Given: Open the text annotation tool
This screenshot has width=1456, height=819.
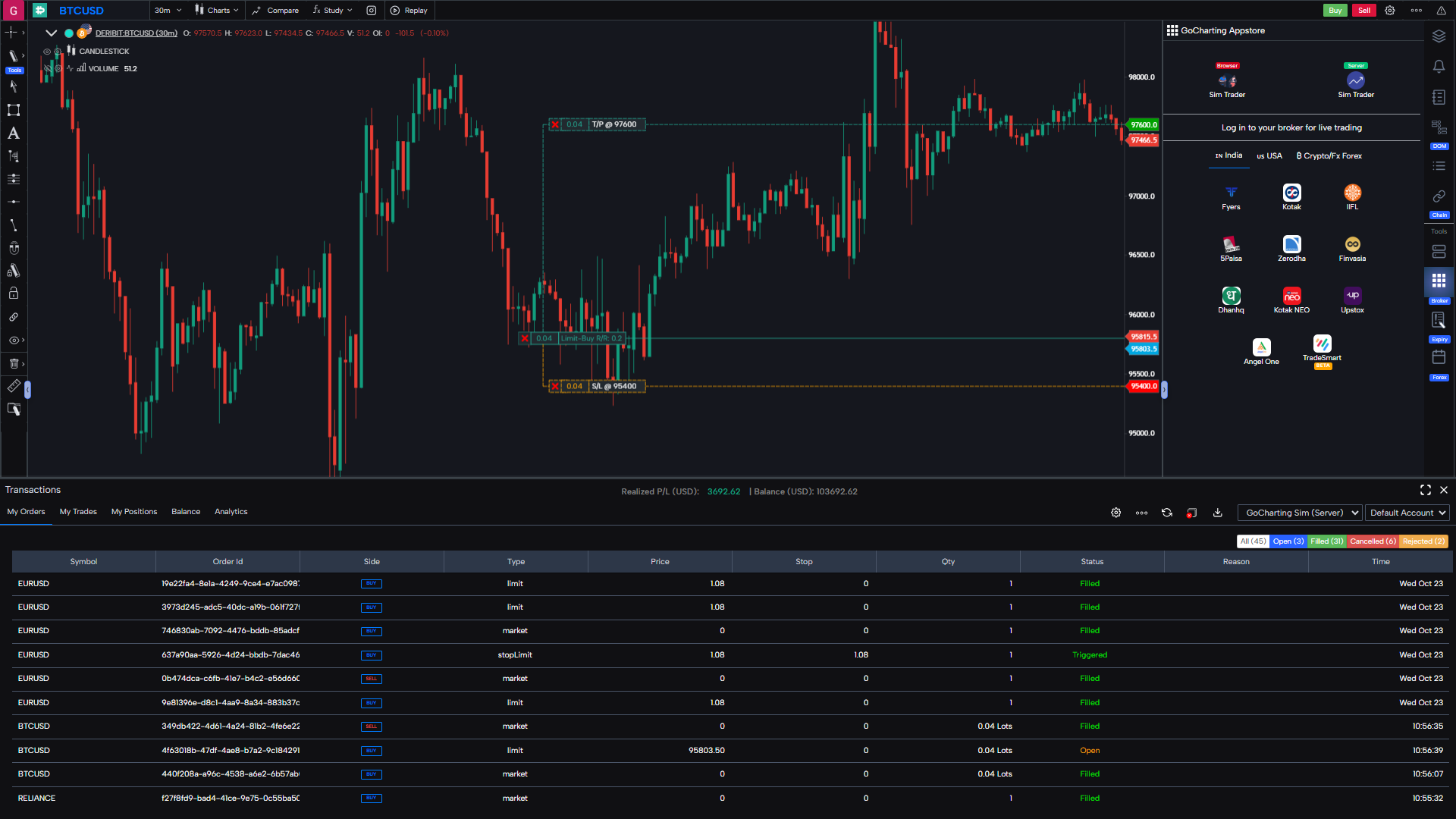Looking at the screenshot, I should pyautogui.click(x=13, y=133).
